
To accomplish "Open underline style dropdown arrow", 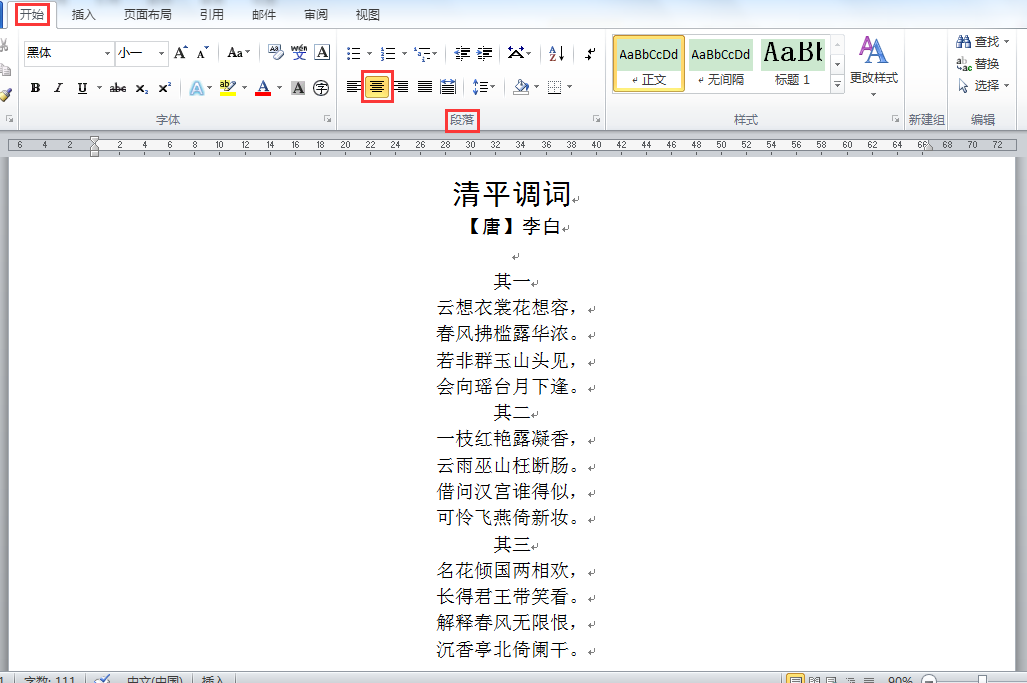I will pyautogui.click(x=100, y=88).
